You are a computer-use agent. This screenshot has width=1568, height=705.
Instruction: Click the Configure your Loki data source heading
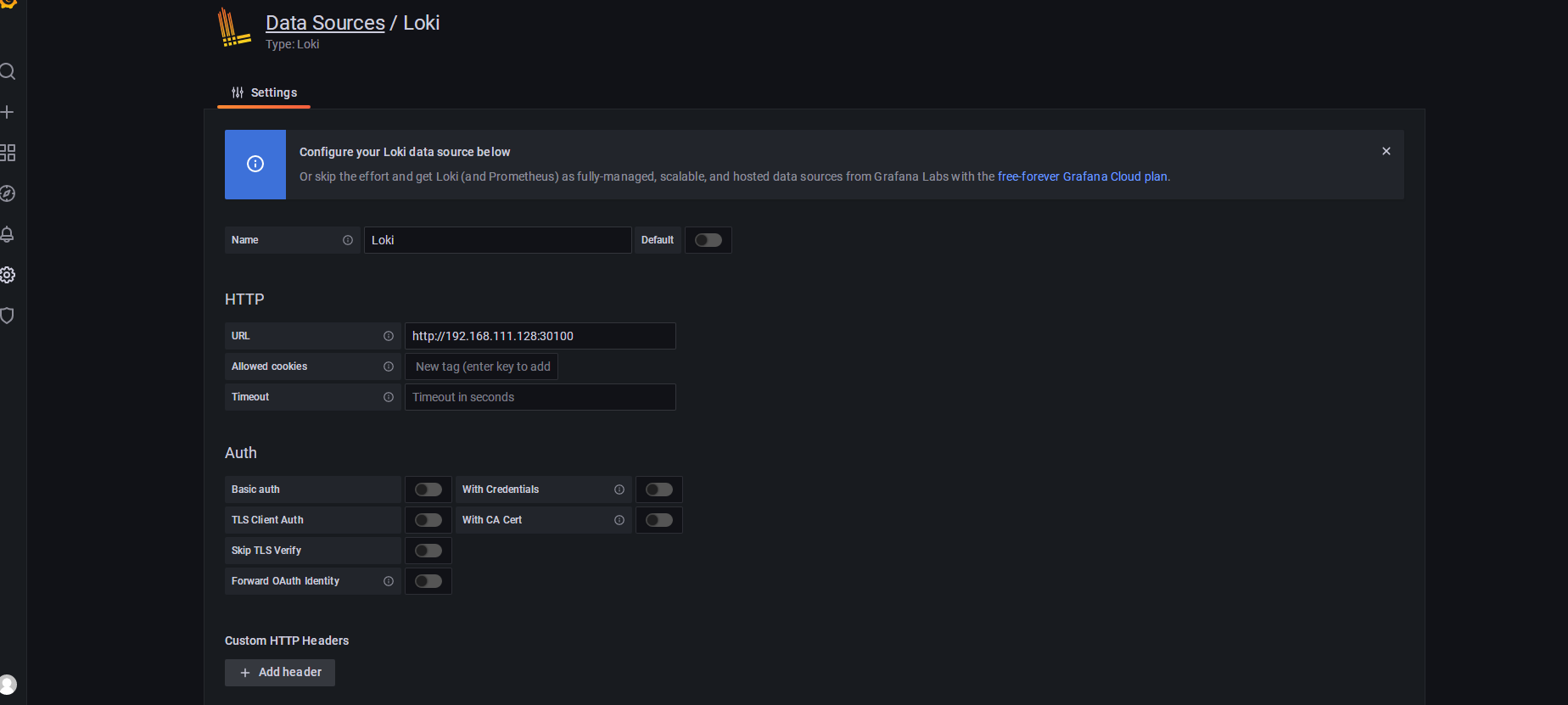405,152
